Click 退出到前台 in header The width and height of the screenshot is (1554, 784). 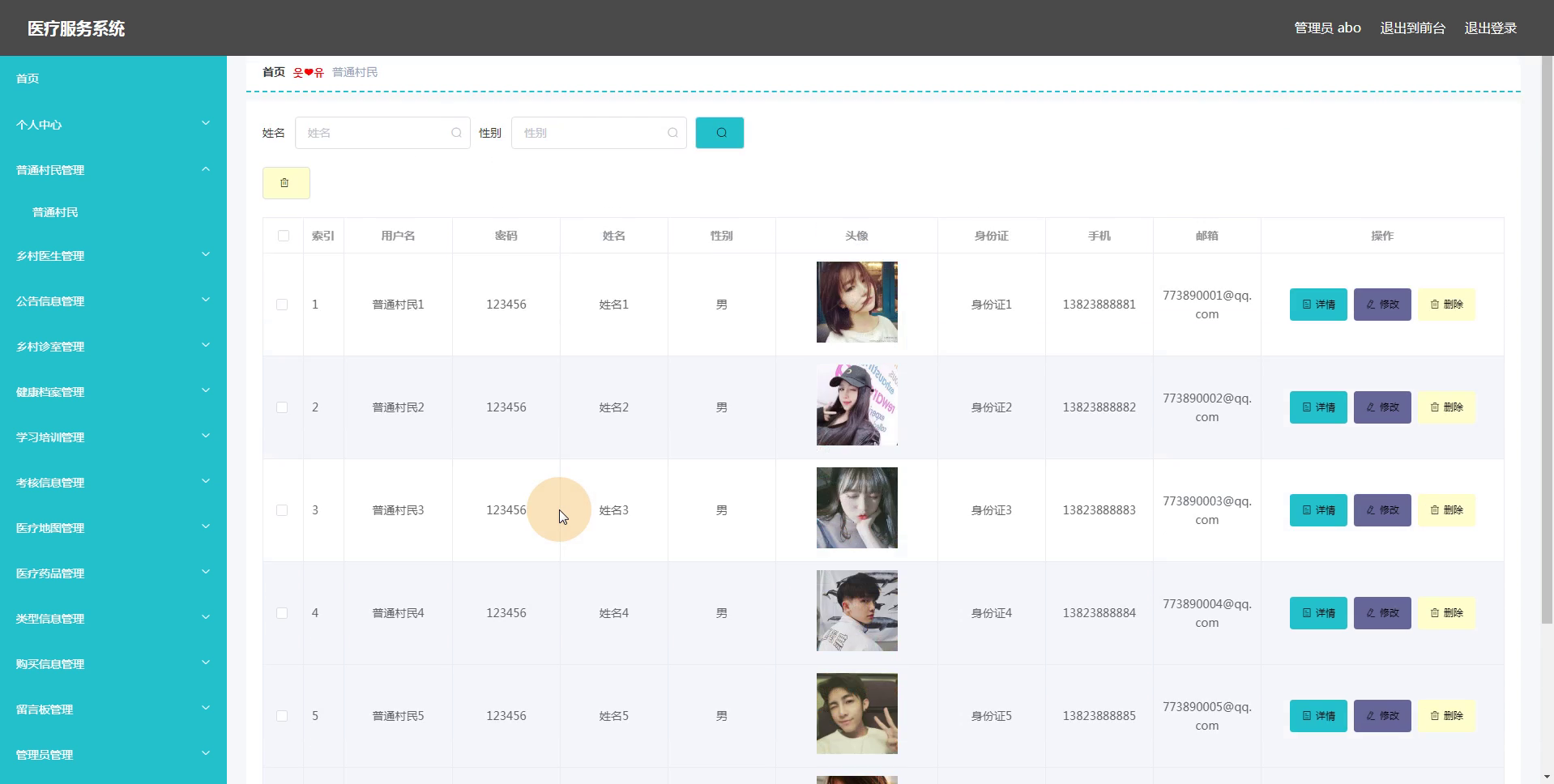coord(1412,28)
